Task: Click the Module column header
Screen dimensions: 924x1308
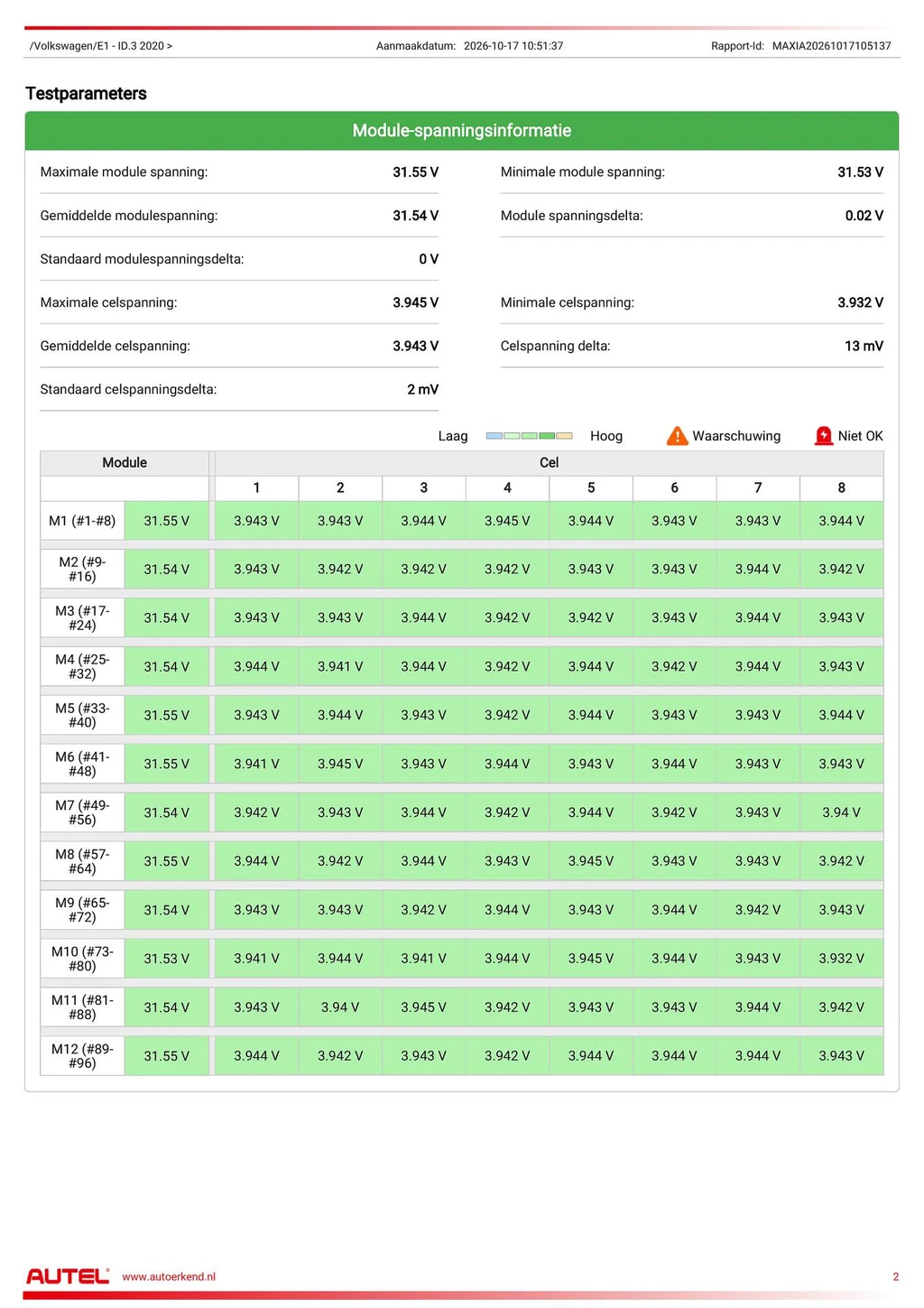Action: tap(125, 462)
